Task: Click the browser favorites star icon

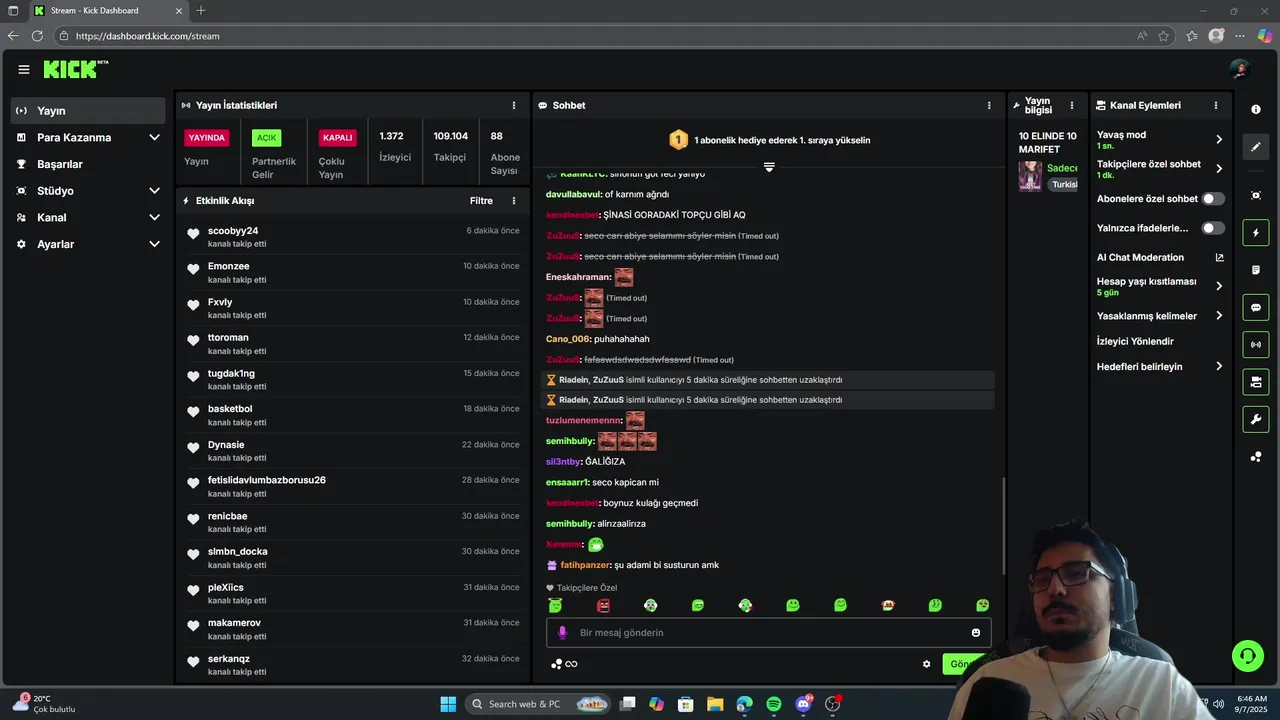Action: point(1164,35)
